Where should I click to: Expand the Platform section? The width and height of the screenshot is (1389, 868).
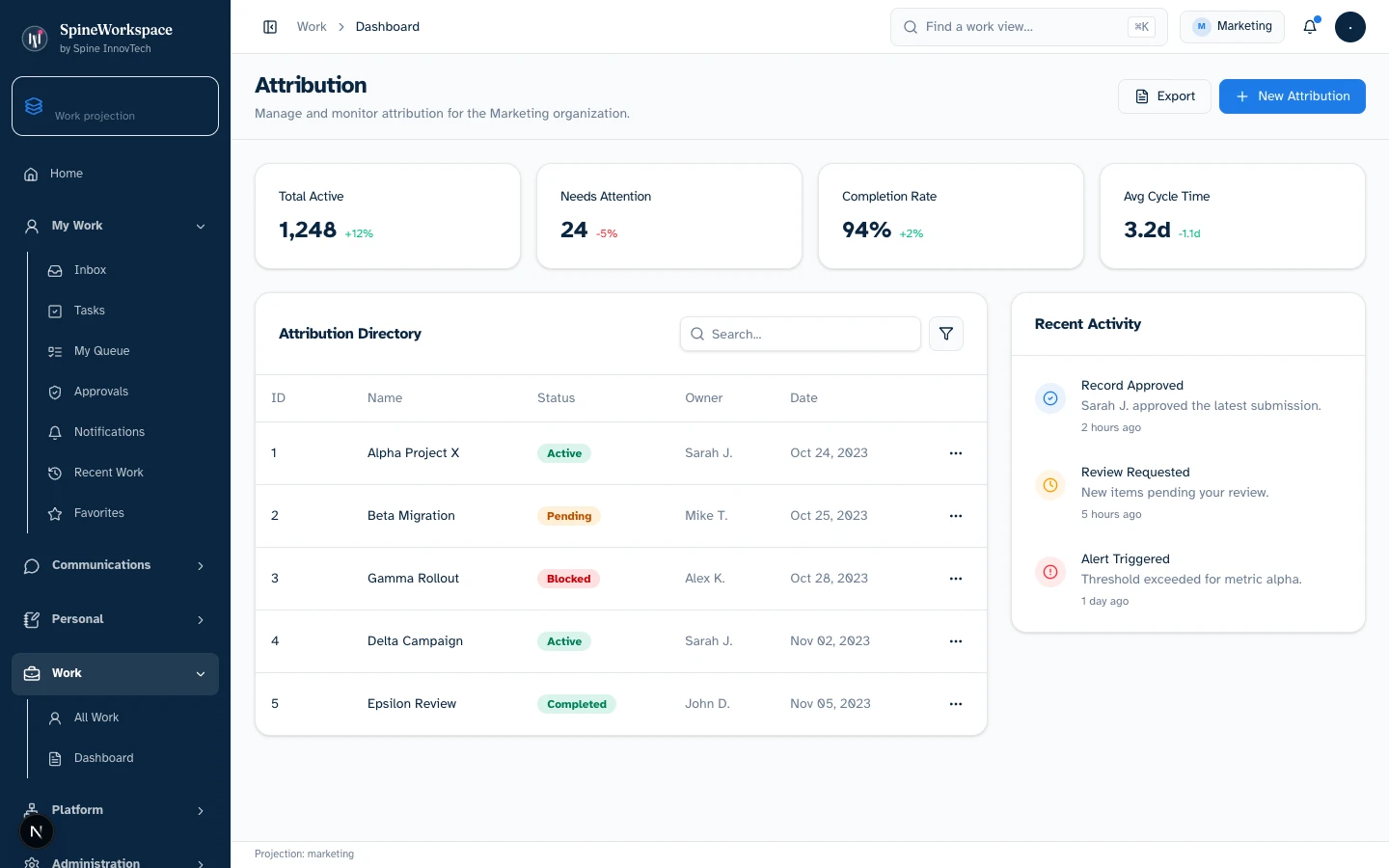point(115,810)
